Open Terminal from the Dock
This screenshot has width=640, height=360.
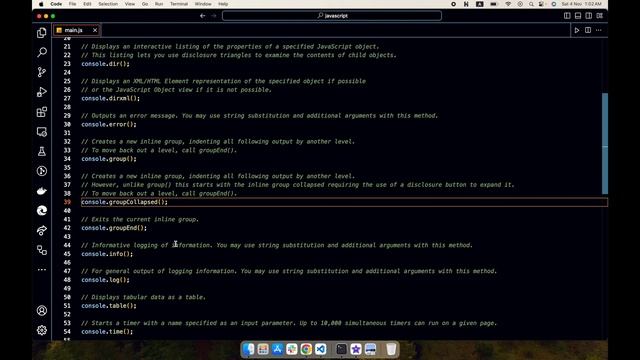click(x=341, y=349)
